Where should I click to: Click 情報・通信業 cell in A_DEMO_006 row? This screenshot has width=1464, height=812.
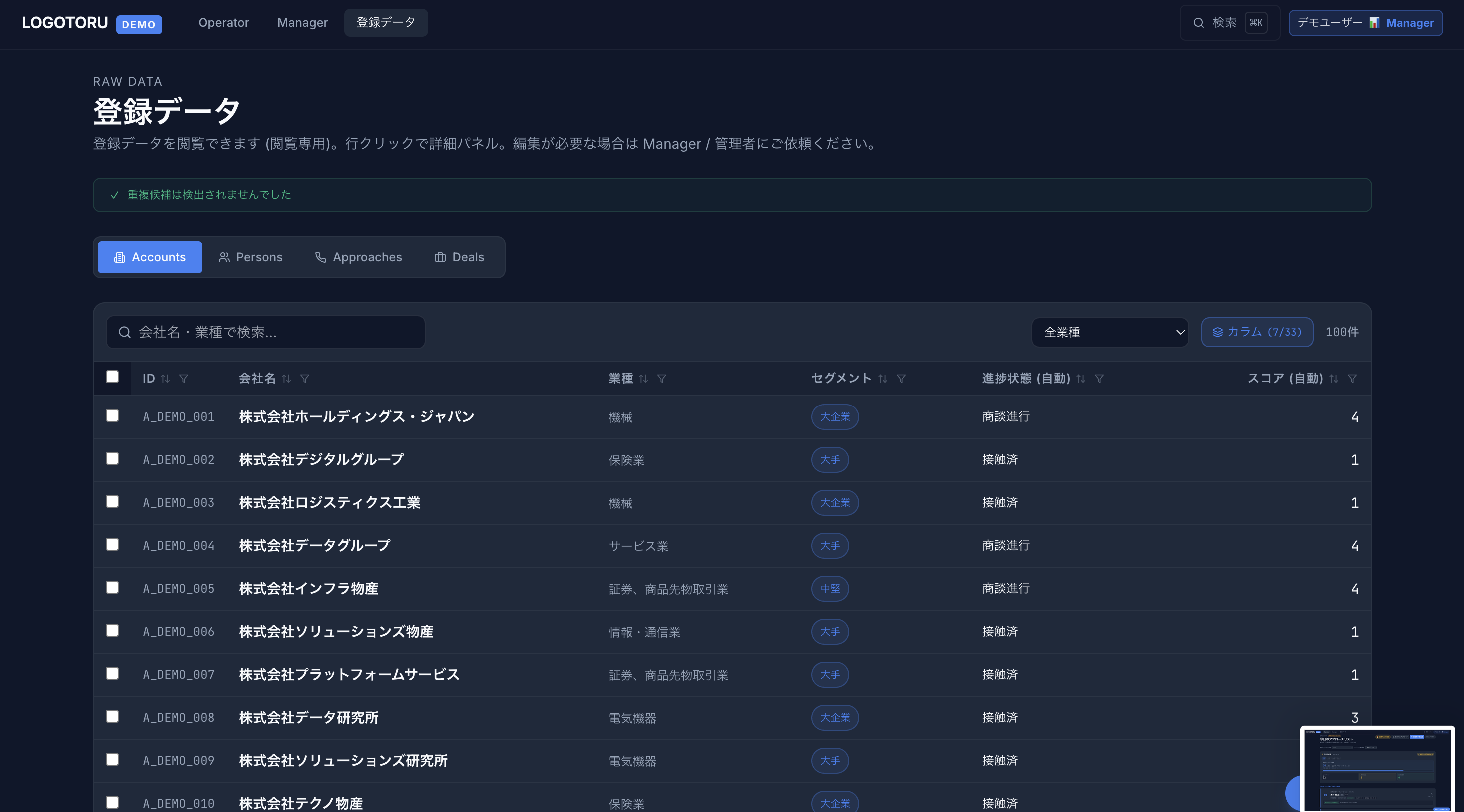point(644,632)
